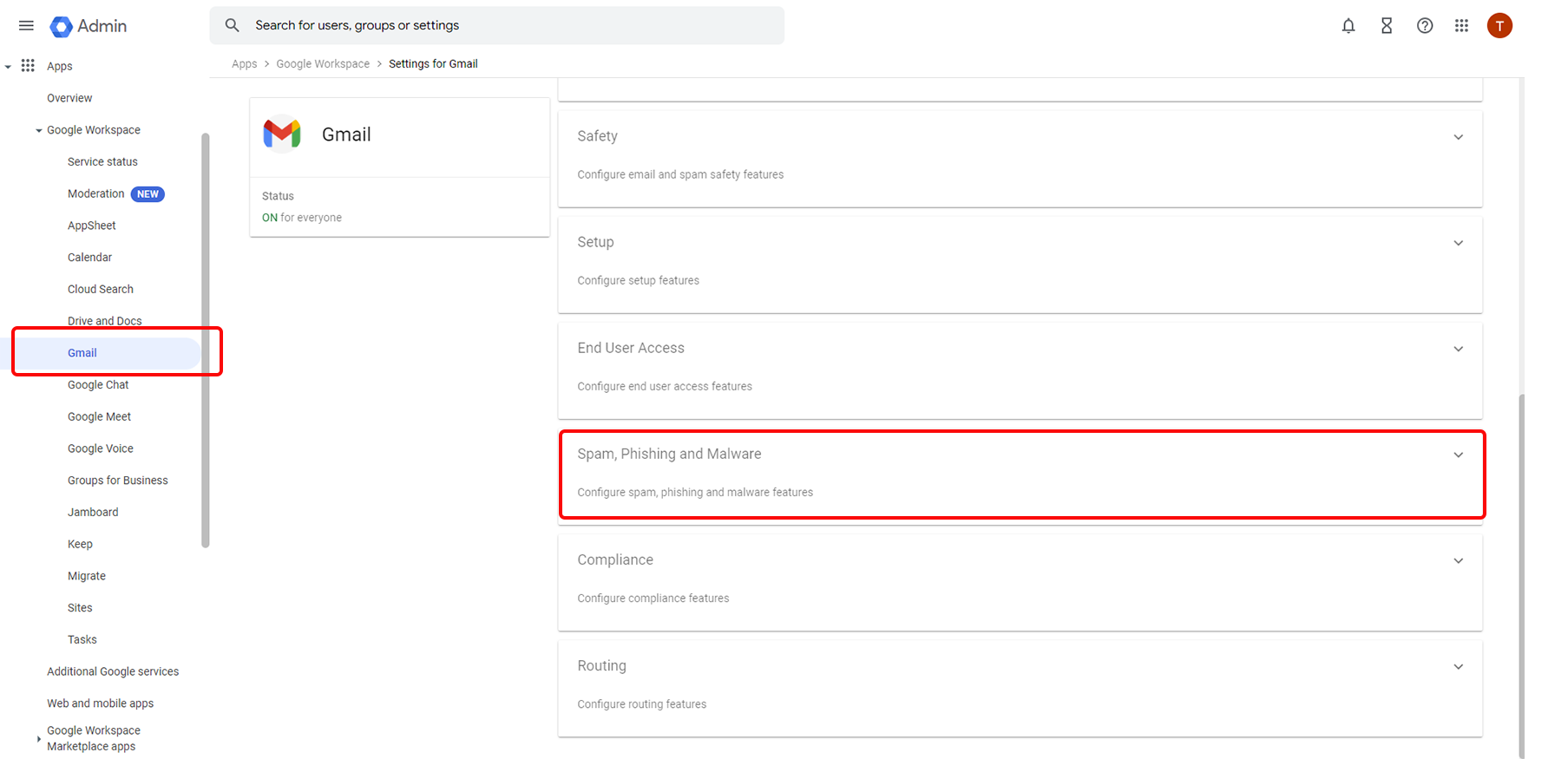Expand Google Workspace Marketplace apps arrow
1568x759 pixels.
(39, 739)
